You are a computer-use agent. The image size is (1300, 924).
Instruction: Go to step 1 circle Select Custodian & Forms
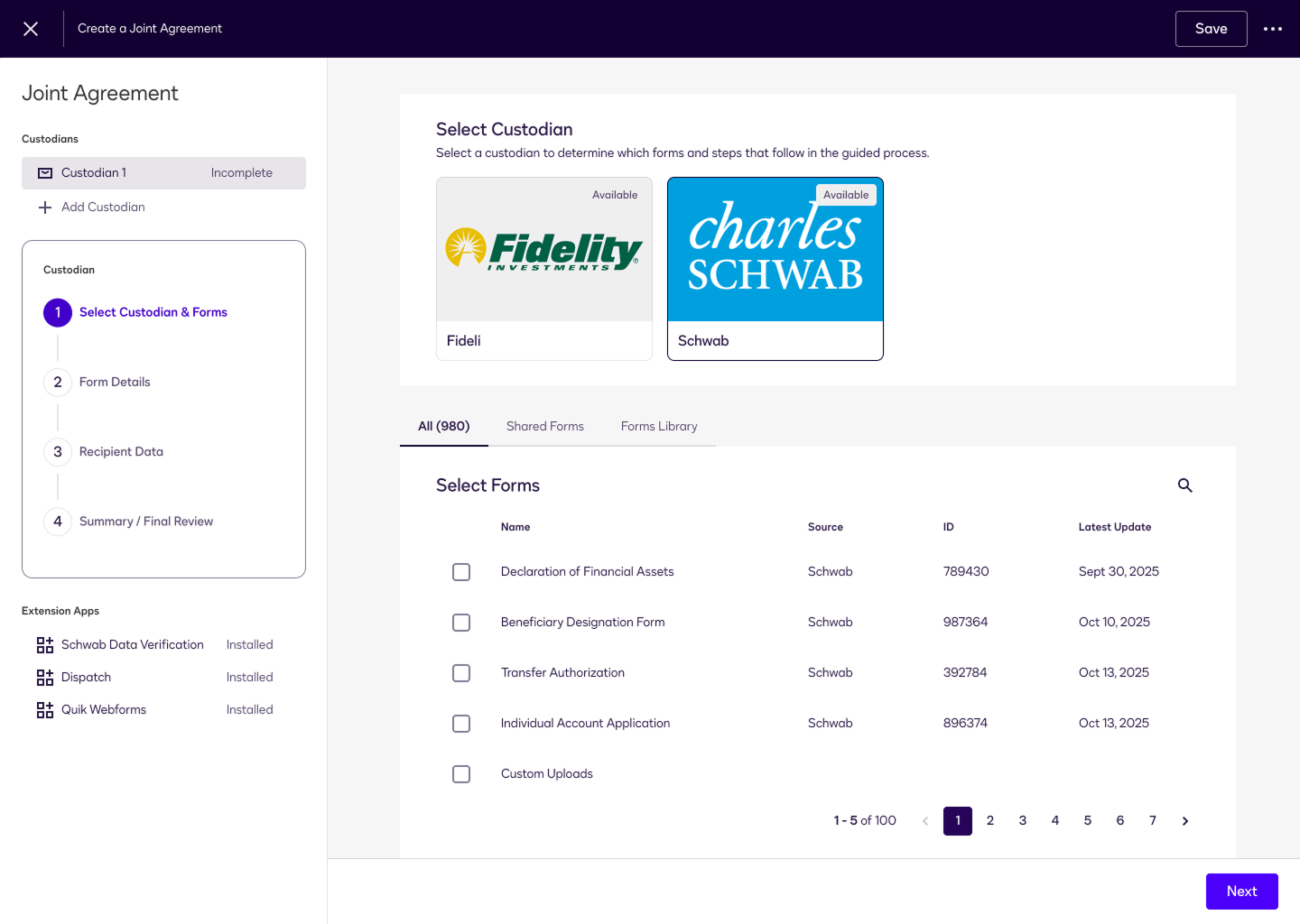[58, 312]
